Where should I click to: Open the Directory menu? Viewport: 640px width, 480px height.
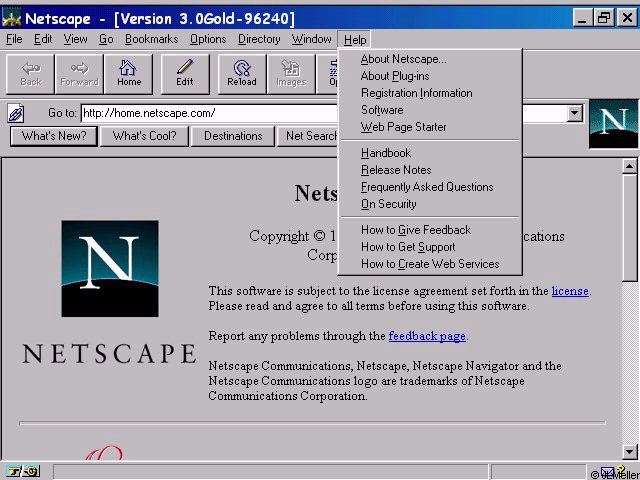coord(259,39)
